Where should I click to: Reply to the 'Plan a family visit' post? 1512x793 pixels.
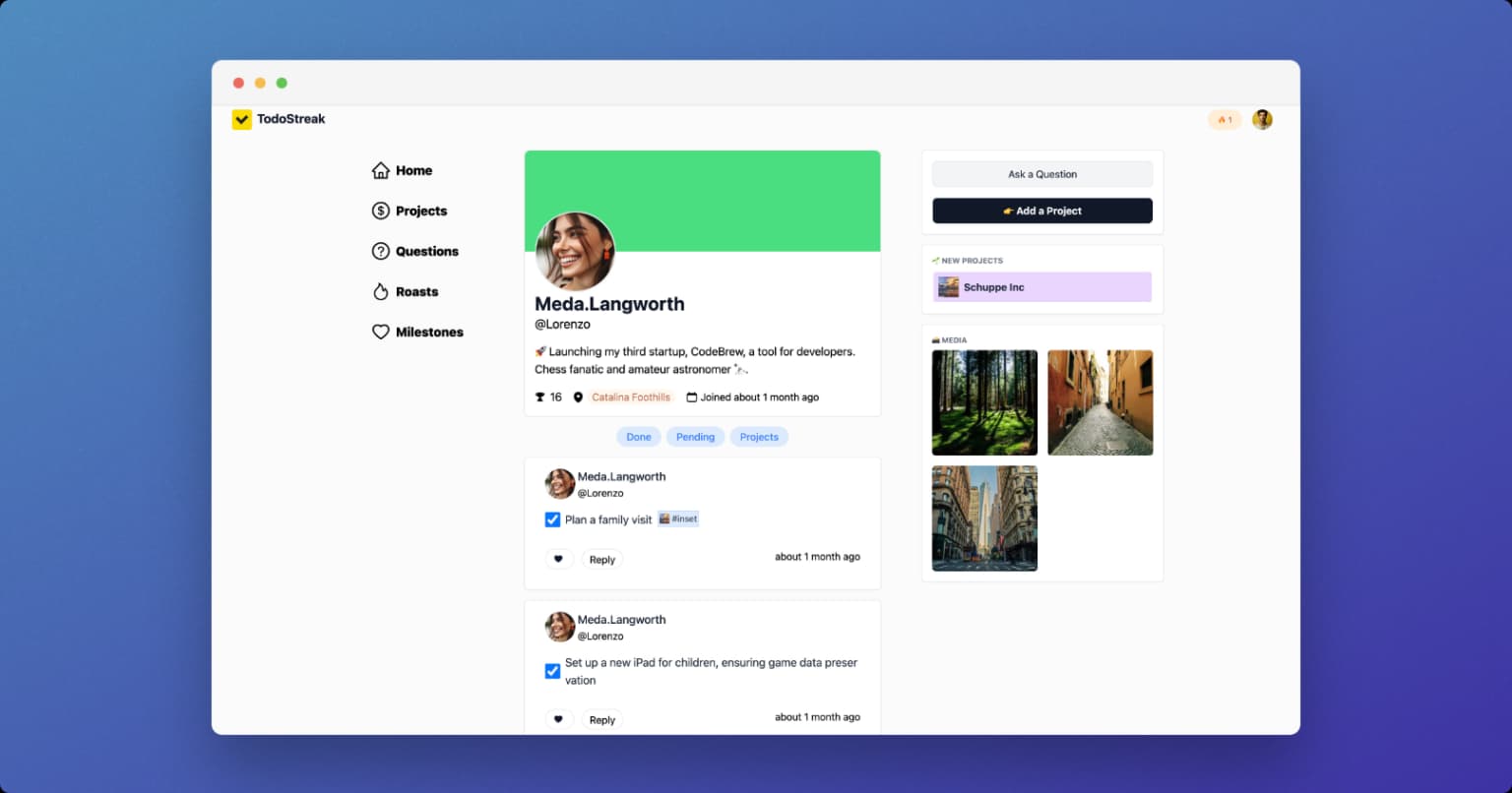[601, 560]
